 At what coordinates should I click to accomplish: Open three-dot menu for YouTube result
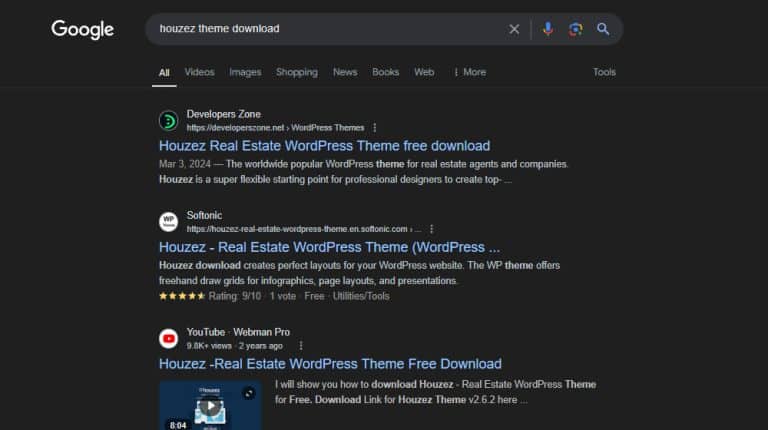301,346
